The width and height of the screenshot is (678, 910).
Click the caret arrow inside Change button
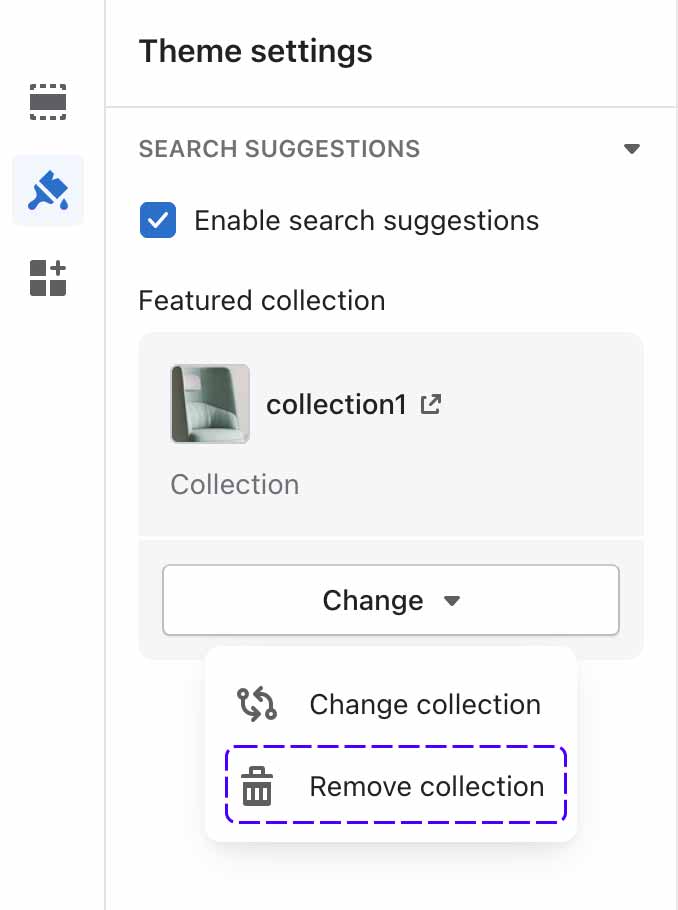click(452, 601)
